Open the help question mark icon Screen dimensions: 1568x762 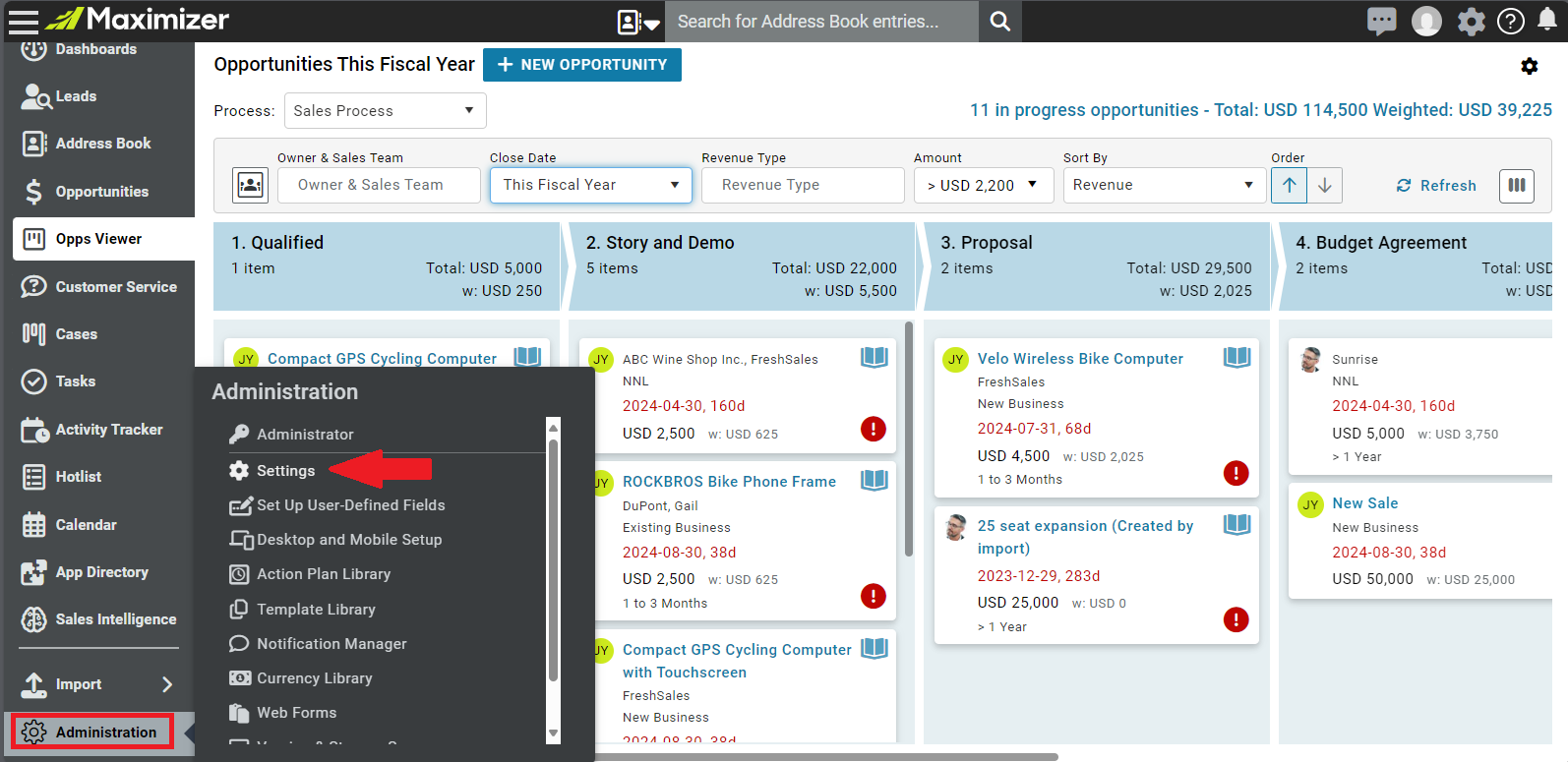pos(1510,21)
